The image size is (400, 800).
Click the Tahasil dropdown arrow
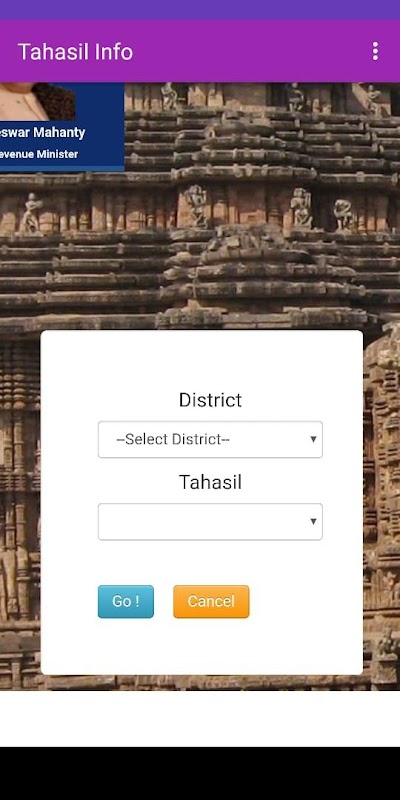[313, 521]
